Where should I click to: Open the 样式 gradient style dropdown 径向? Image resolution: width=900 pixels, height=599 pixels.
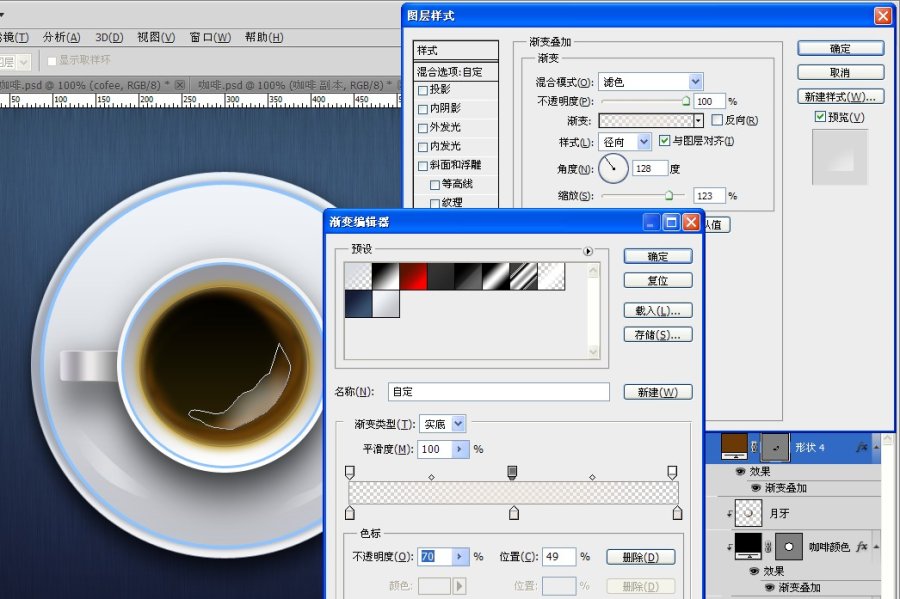click(644, 141)
